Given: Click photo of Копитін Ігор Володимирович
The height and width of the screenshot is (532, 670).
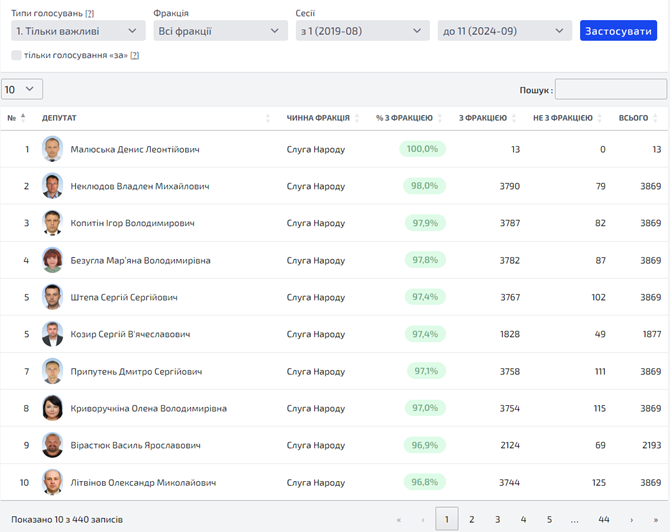Looking at the screenshot, I should pyautogui.click(x=53, y=223).
